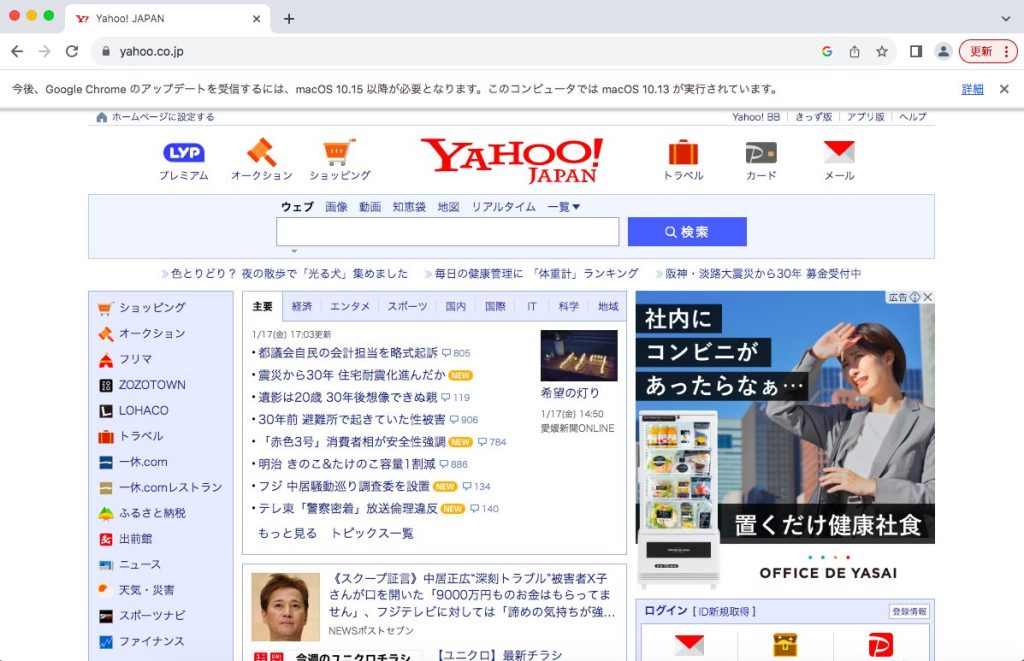Open the Auction hammer icon in header
The height and width of the screenshot is (661, 1024).
[261, 152]
